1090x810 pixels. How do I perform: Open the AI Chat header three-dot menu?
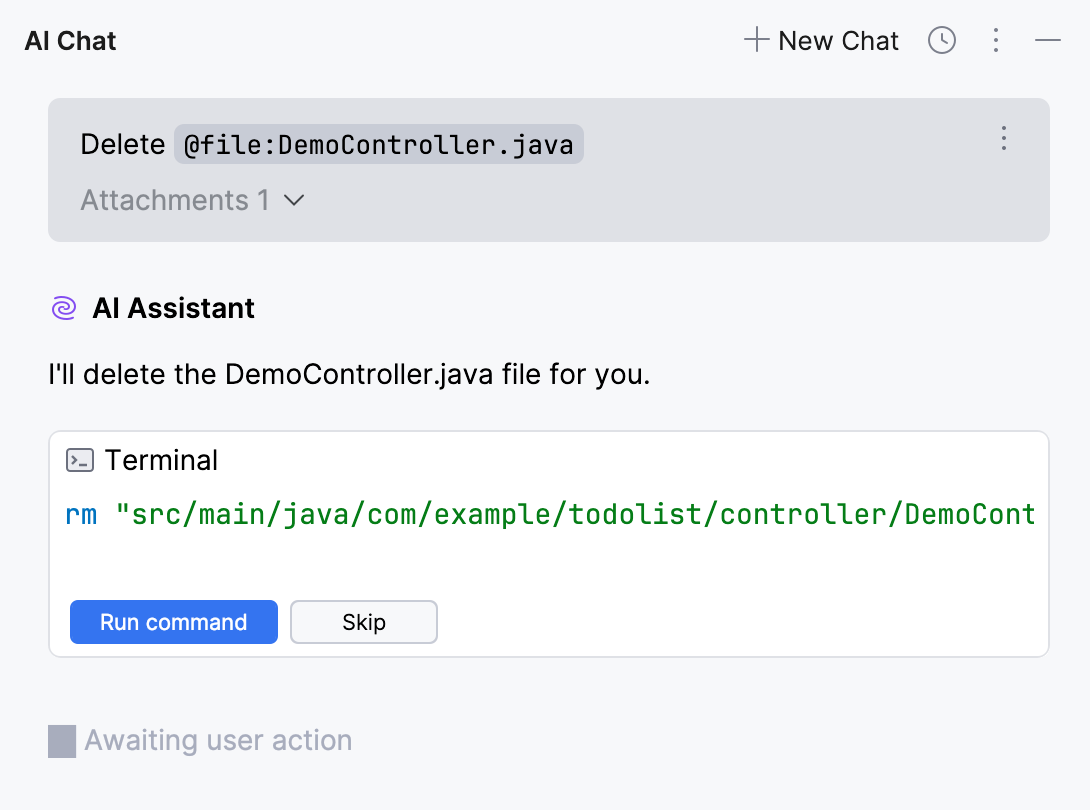pyautogui.click(x=995, y=40)
